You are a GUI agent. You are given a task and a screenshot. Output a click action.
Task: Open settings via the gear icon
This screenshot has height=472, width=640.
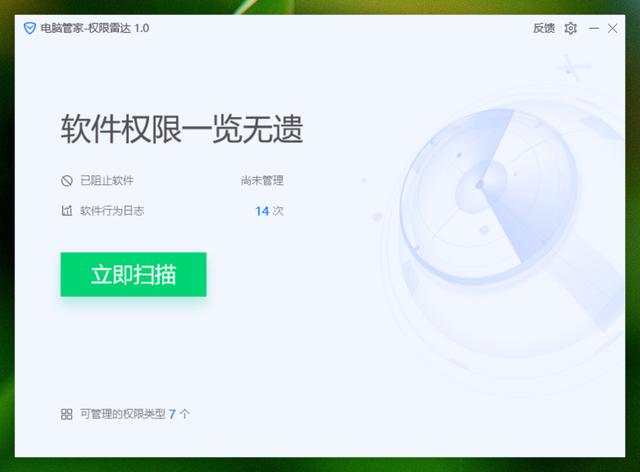point(571,28)
